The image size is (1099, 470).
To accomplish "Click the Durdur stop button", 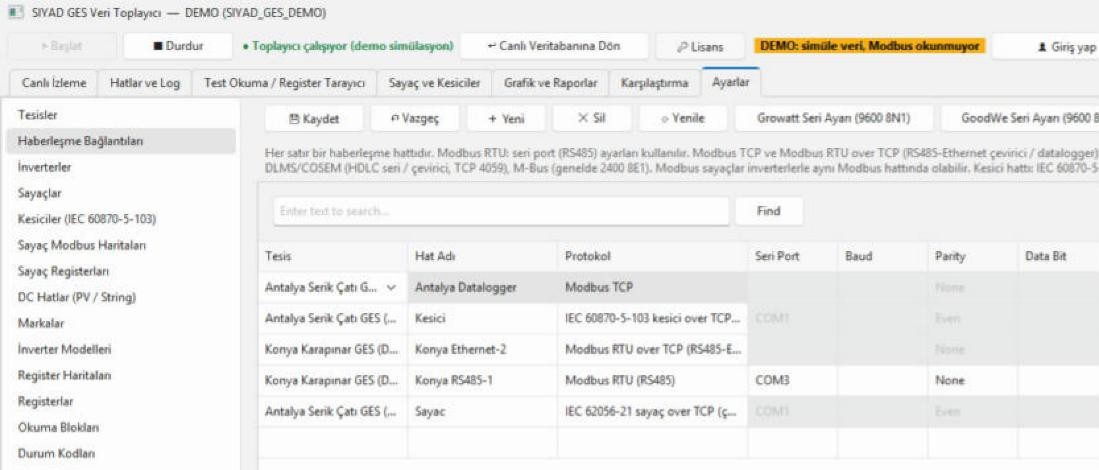I will [x=177, y=46].
